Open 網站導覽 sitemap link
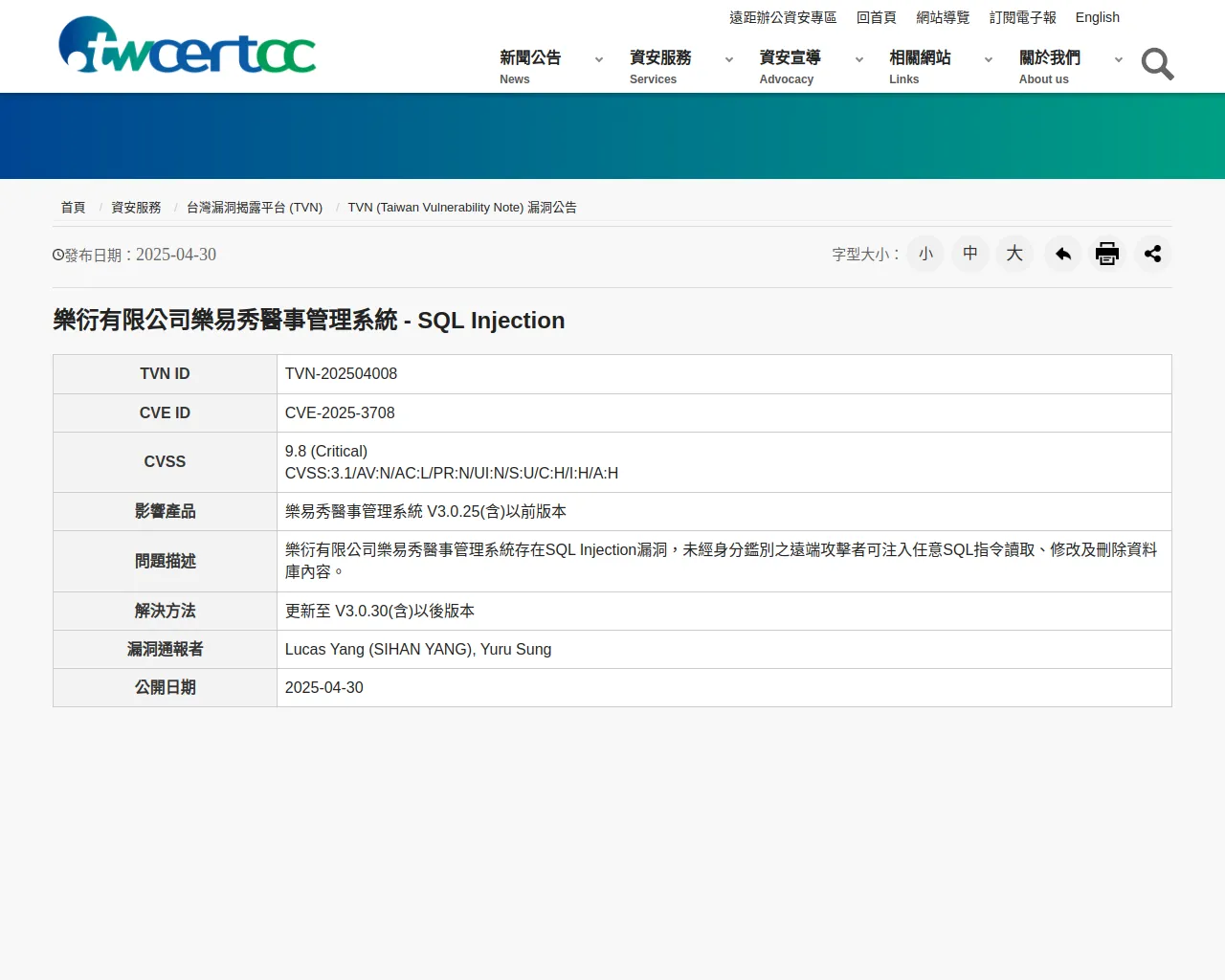 (x=943, y=17)
